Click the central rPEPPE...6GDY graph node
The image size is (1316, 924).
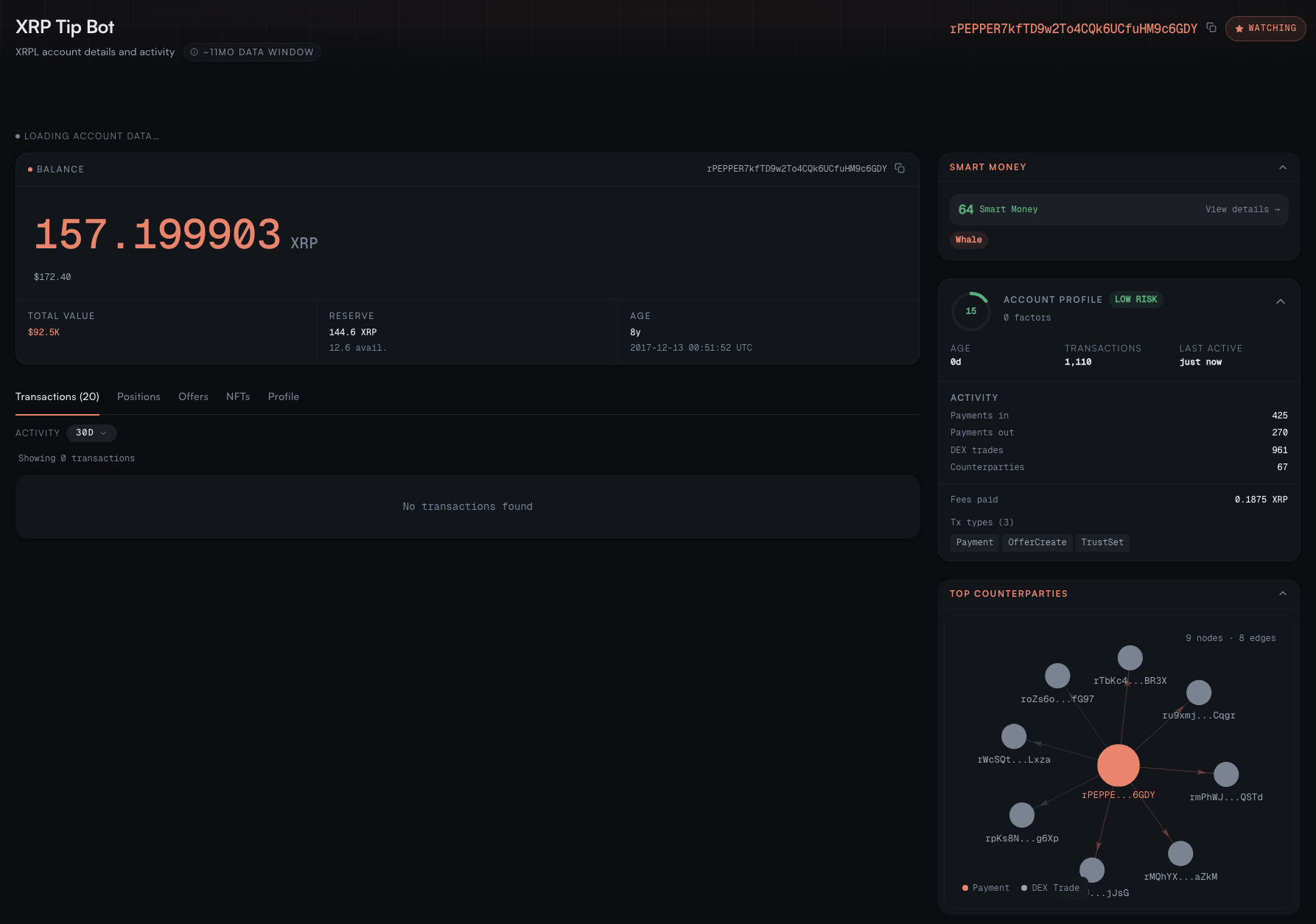[x=1119, y=765]
